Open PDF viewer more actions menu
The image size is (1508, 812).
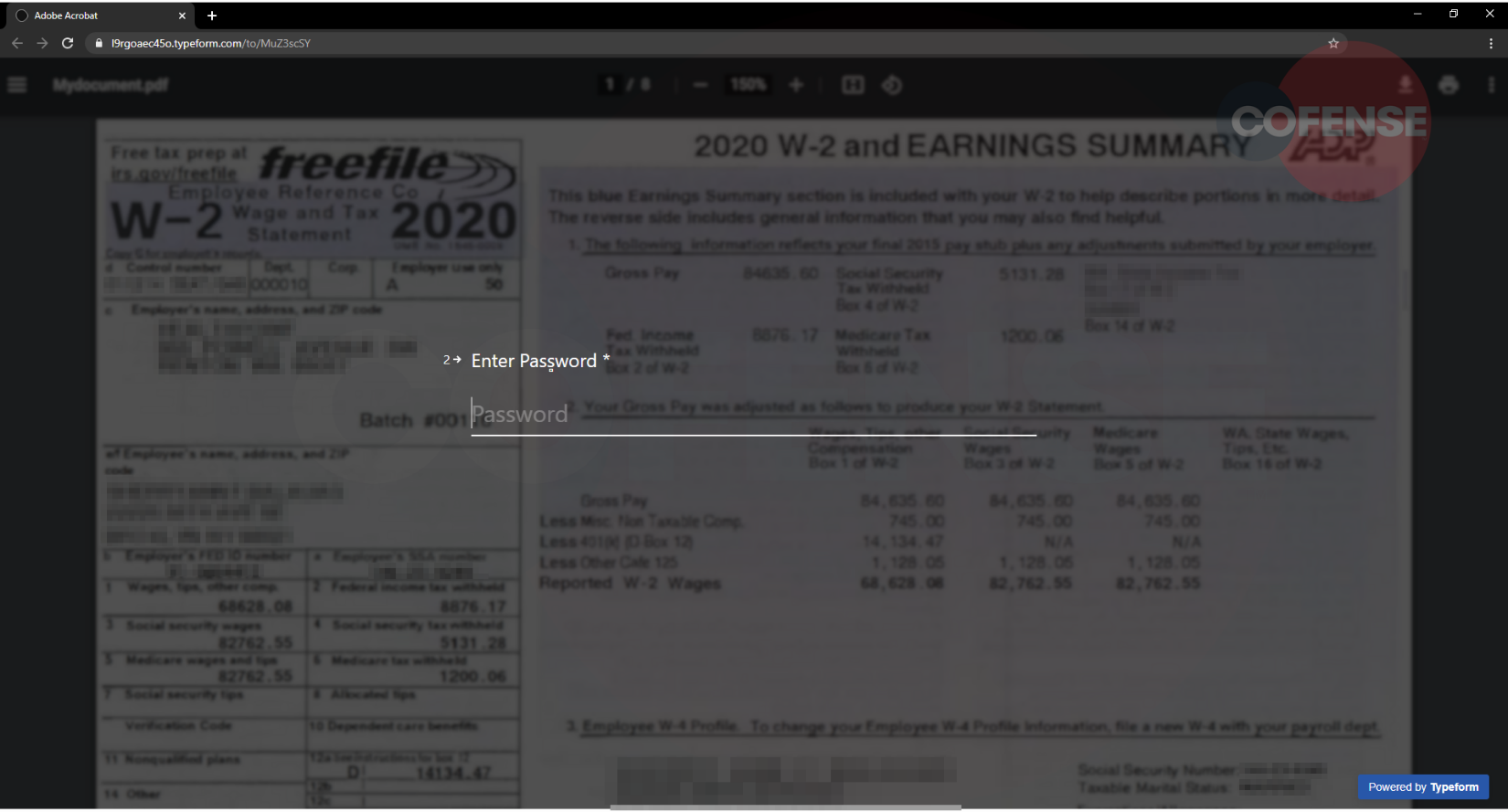tap(1492, 85)
